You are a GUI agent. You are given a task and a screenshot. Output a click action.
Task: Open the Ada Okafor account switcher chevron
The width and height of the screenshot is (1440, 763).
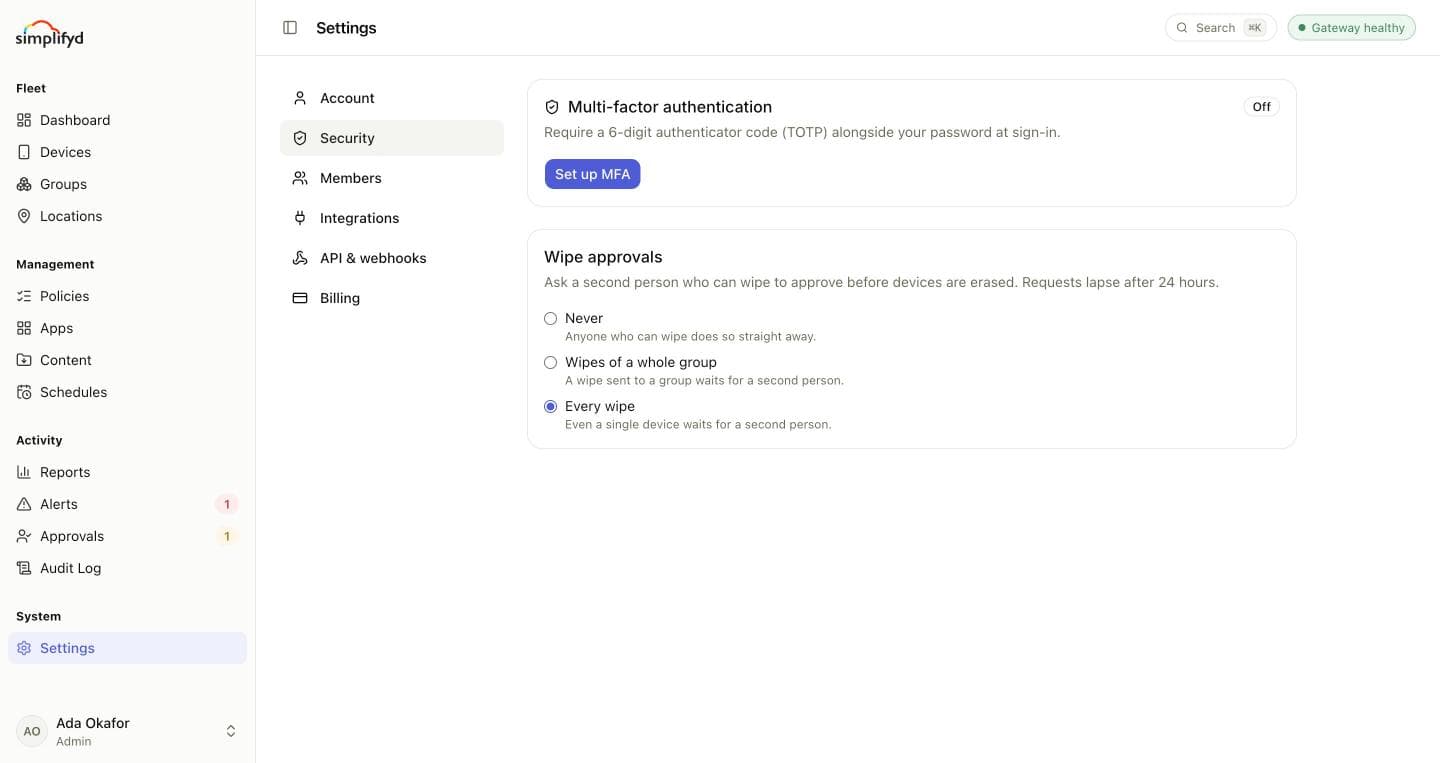coord(231,731)
